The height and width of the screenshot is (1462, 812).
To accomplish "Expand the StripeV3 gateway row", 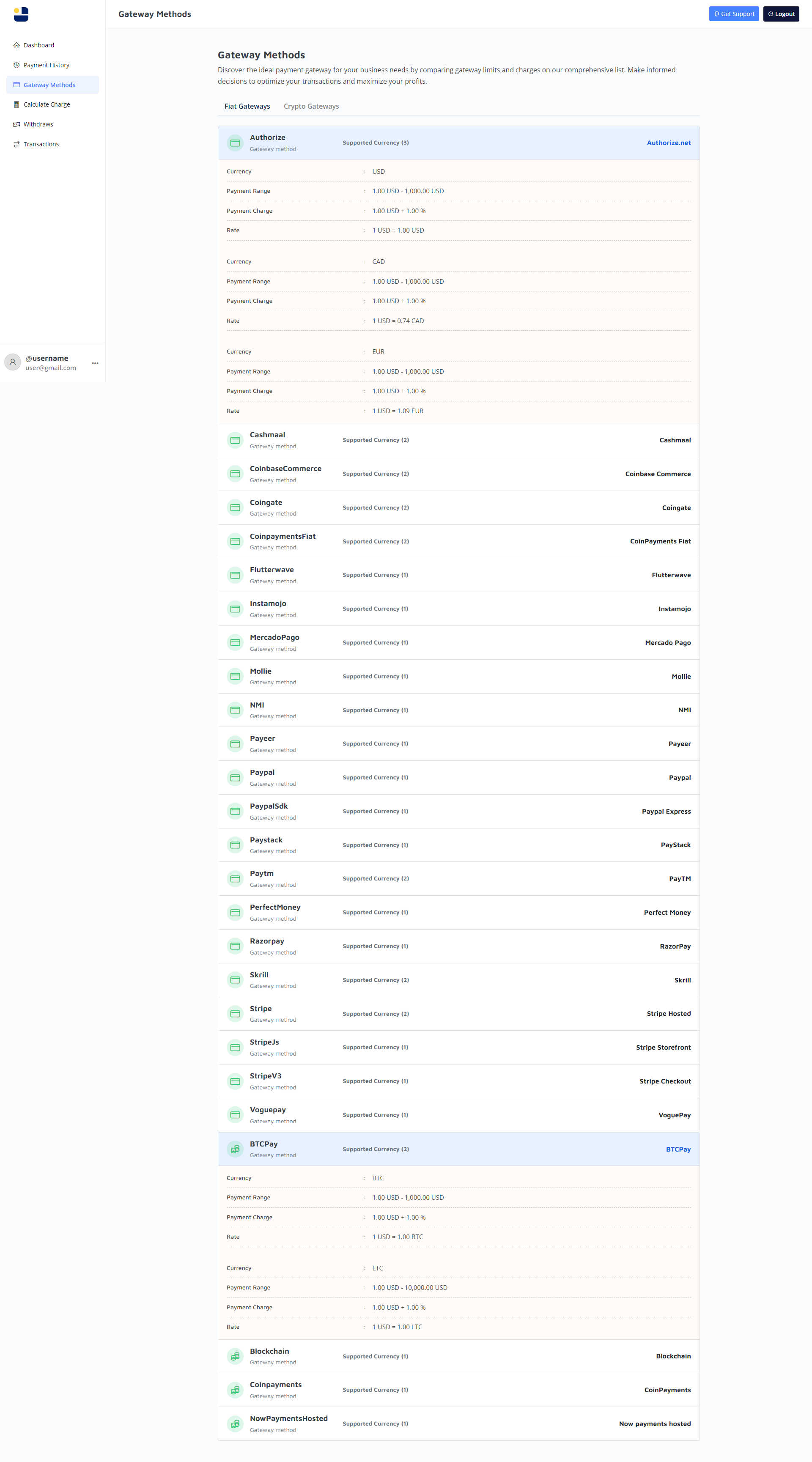I will coord(458,1081).
